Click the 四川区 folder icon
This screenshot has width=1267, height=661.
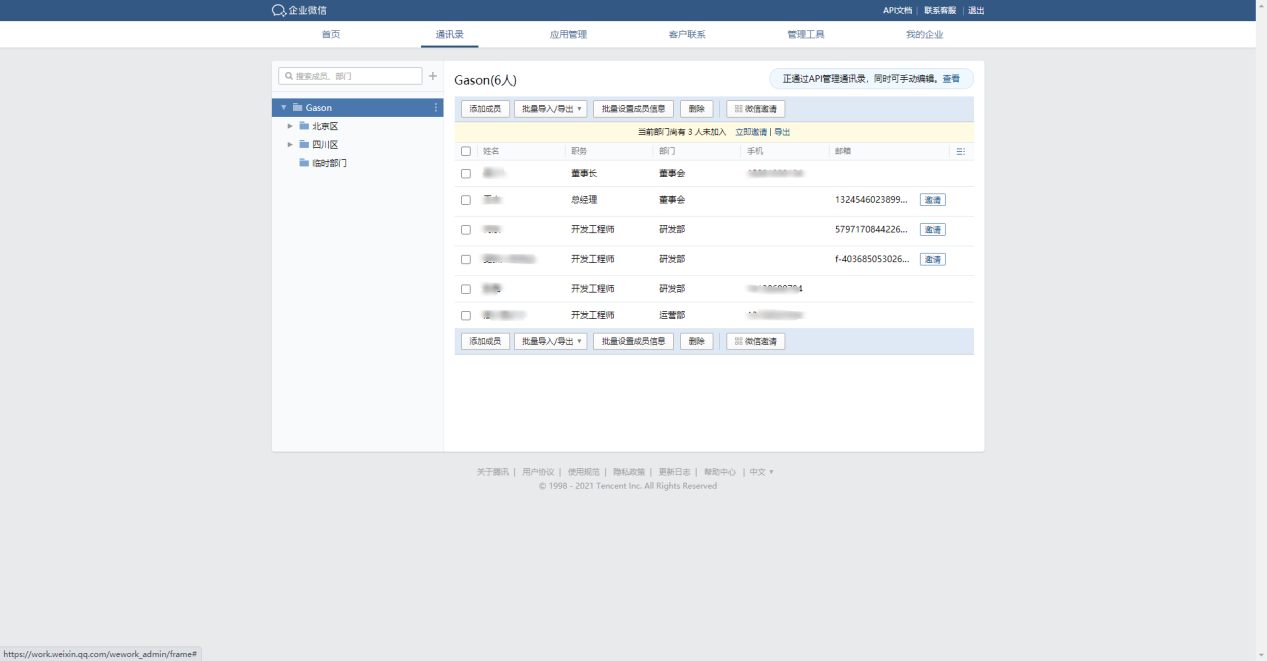[x=304, y=144]
